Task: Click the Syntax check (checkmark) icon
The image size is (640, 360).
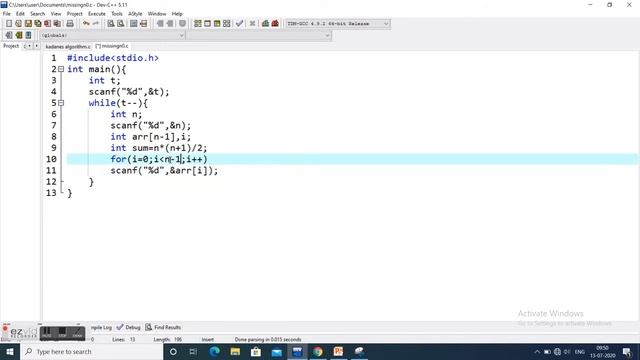Action: pyautogui.click(x=240, y=24)
